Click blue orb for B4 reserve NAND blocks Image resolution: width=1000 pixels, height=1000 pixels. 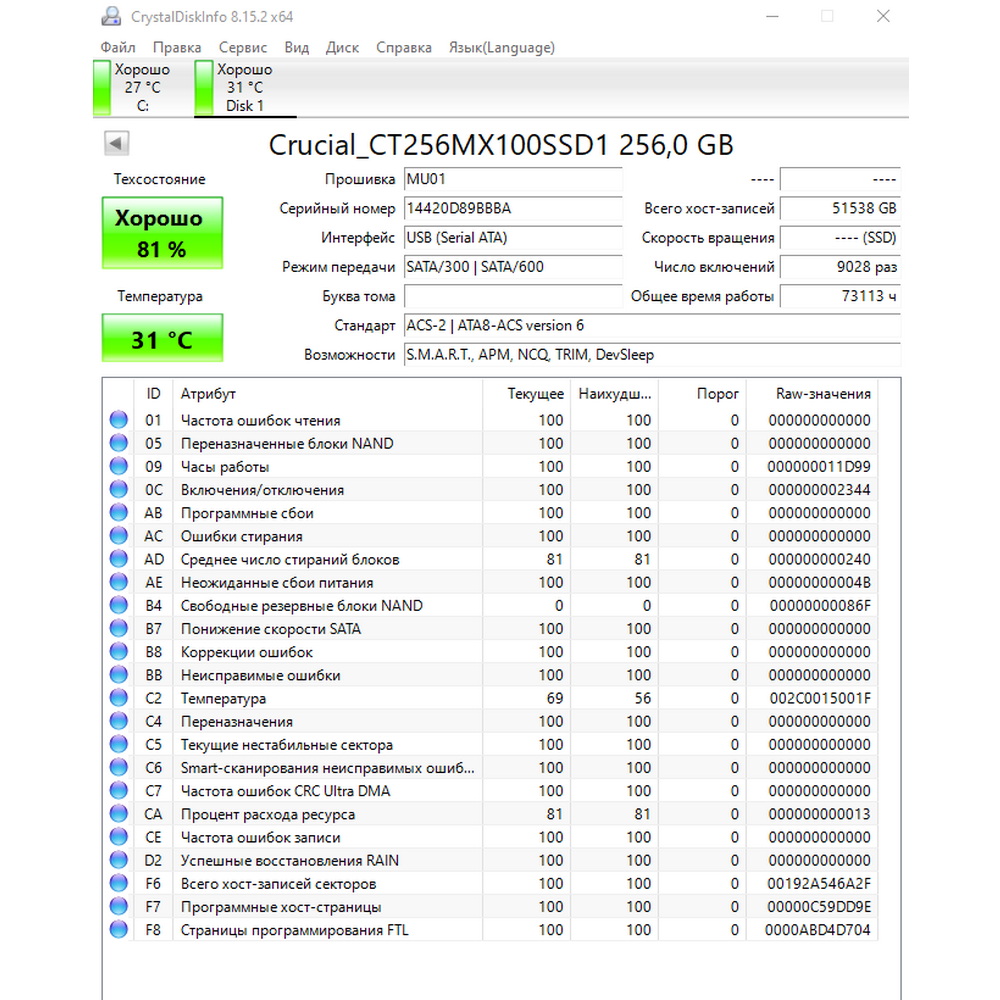coord(119,605)
